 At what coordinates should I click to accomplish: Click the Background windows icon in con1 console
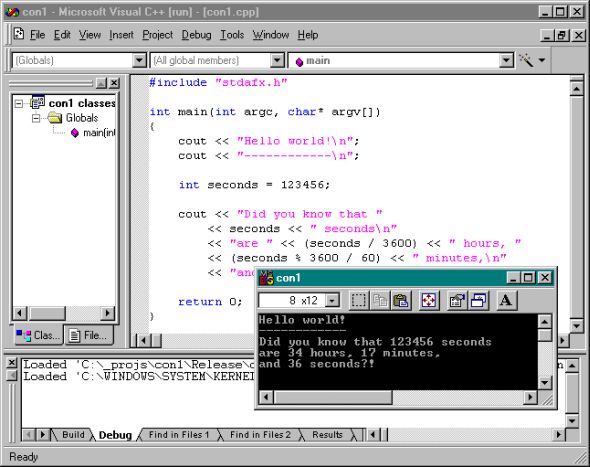click(478, 301)
